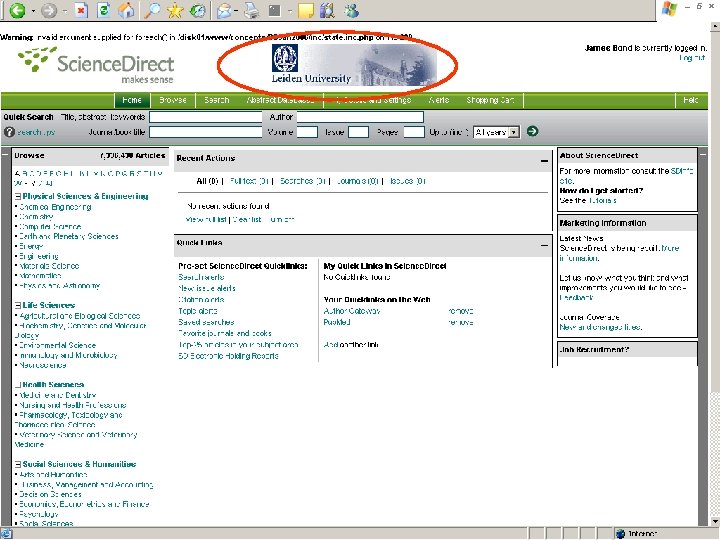Click the Refresh page icon
This screenshot has width=720, height=540.
[x=104, y=10]
